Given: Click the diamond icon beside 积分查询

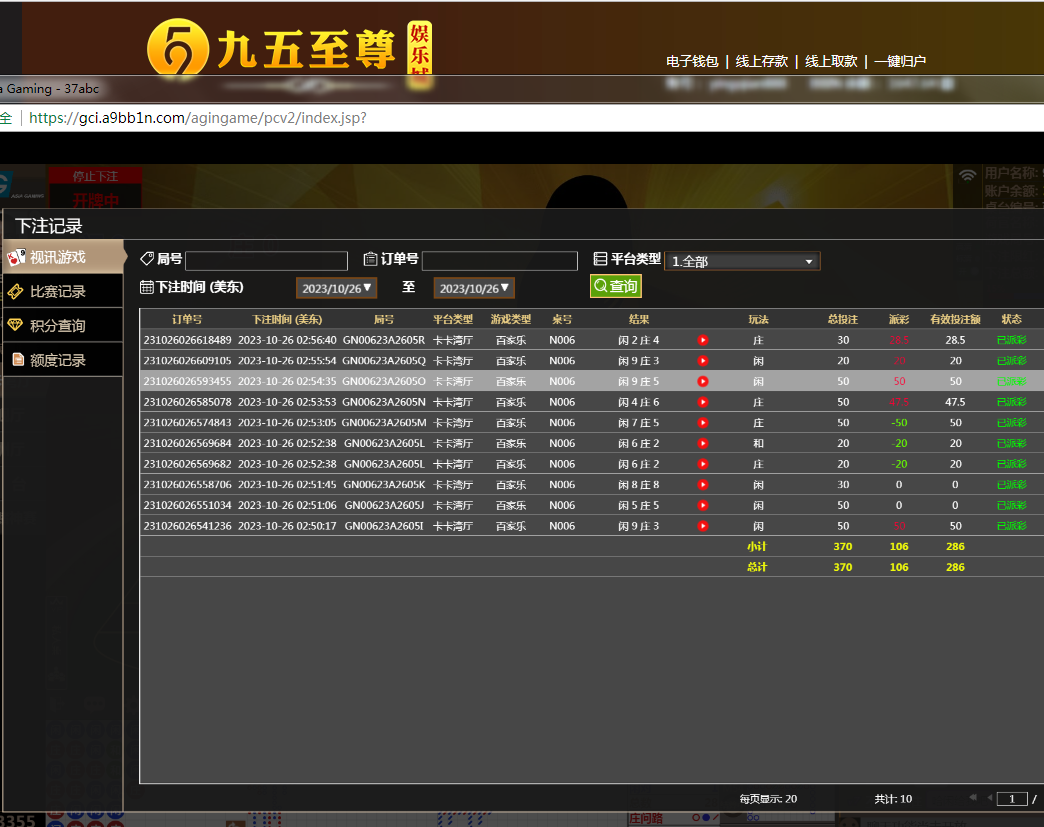Looking at the screenshot, I should click(15, 325).
